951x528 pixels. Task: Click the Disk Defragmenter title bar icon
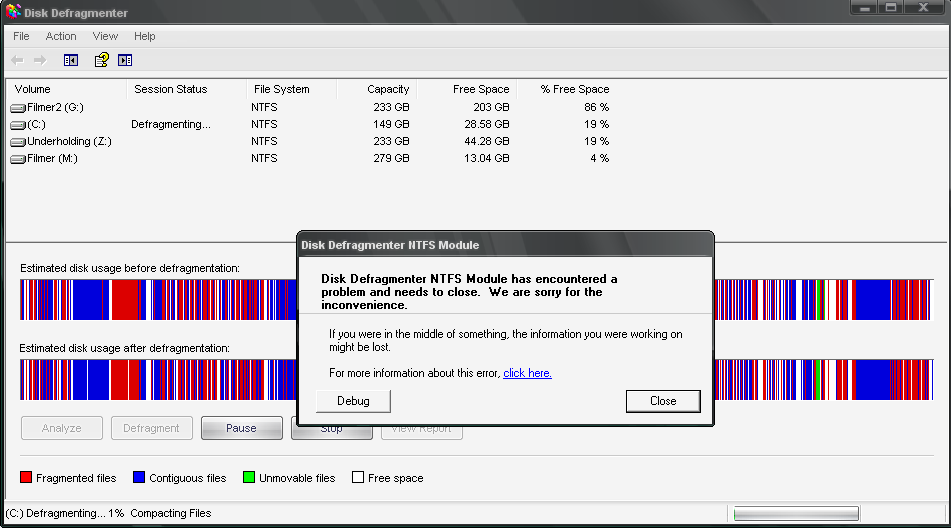pyautogui.click(x=13, y=12)
